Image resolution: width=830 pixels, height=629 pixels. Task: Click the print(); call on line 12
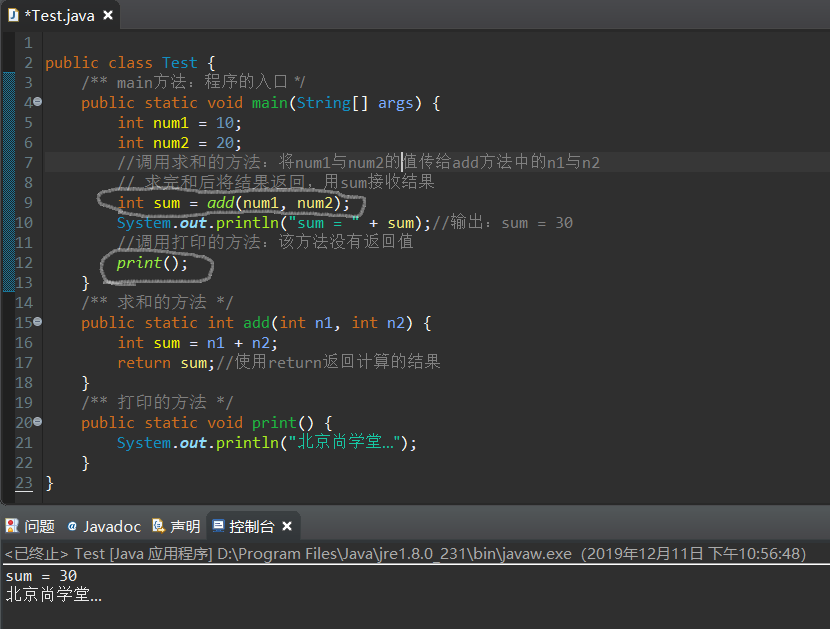pos(152,263)
